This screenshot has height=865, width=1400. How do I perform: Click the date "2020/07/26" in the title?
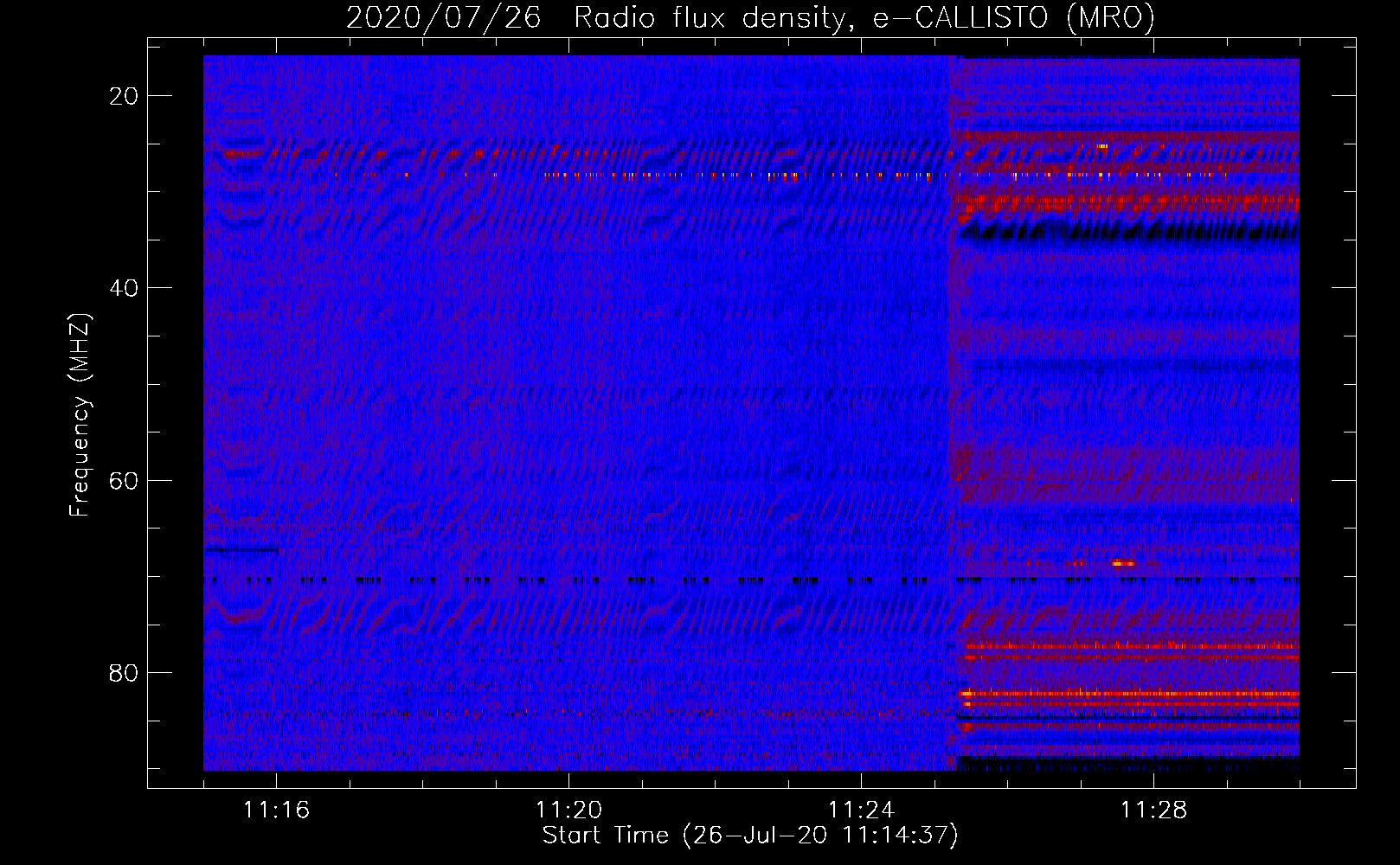click(444, 17)
